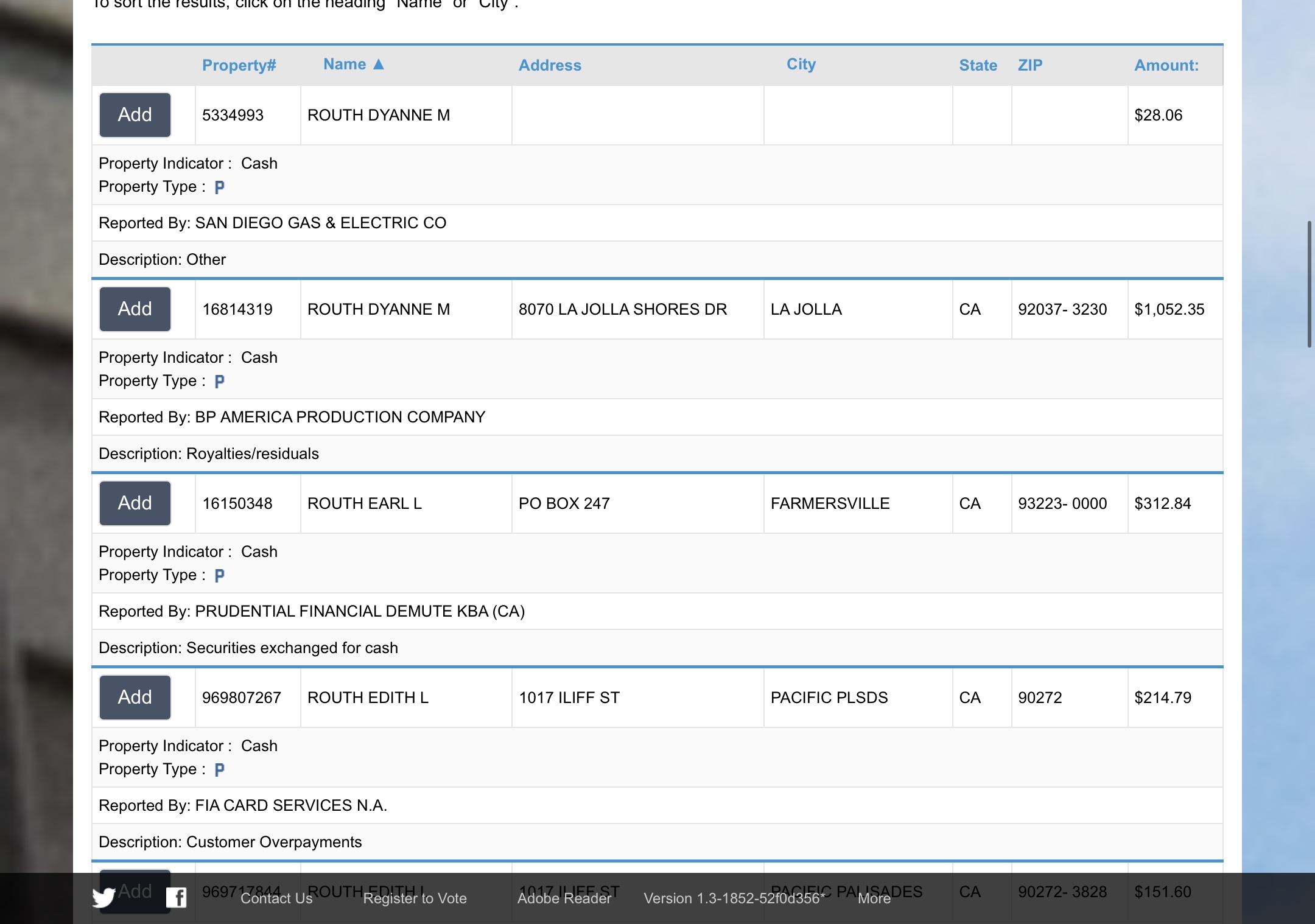Click Reported By FIA Card Services row
The width and height of the screenshot is (1315, 924).
(x=657, y=805)
